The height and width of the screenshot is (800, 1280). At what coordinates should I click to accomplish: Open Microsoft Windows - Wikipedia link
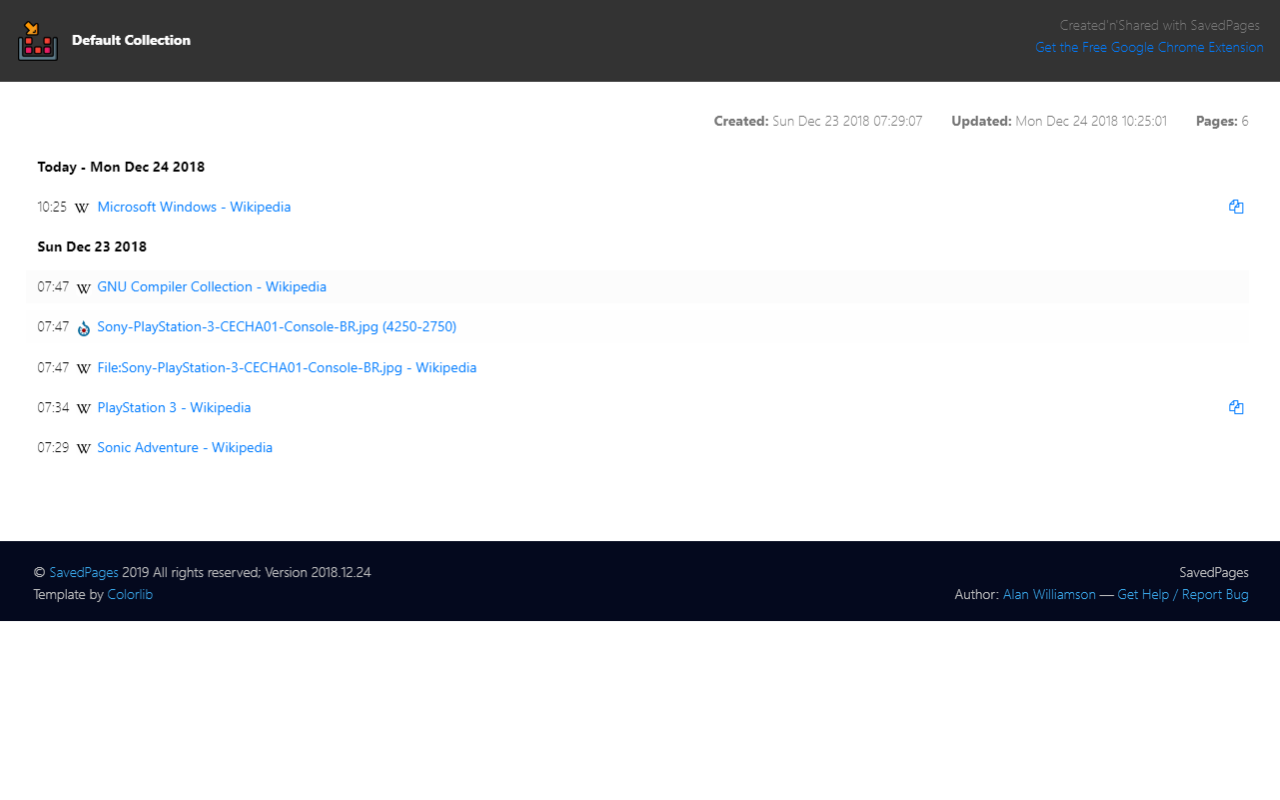coord(194,207)
